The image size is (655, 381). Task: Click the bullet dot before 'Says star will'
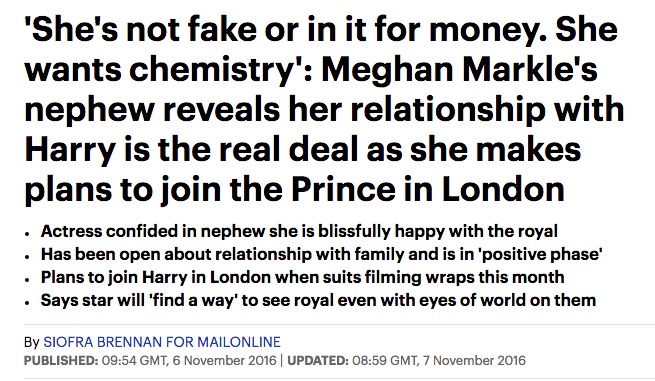[27, 303]
